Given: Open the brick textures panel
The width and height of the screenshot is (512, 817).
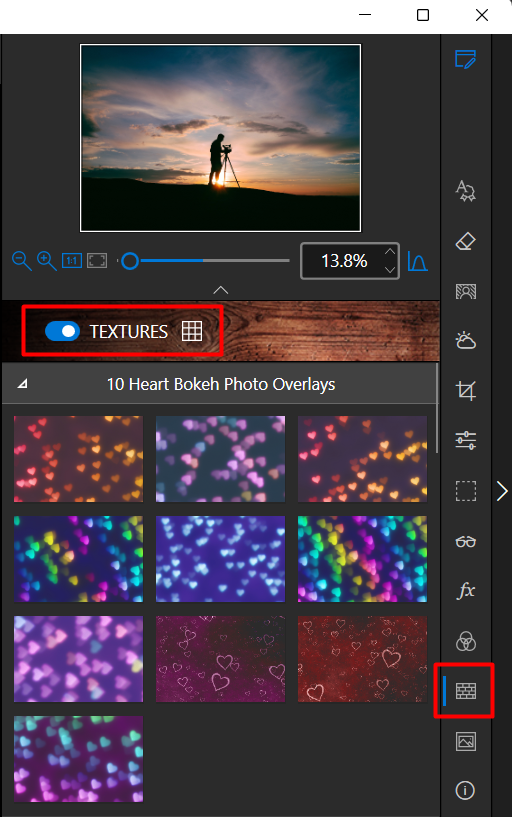Looking at the screenshot, I should click(x=466, y=691).
